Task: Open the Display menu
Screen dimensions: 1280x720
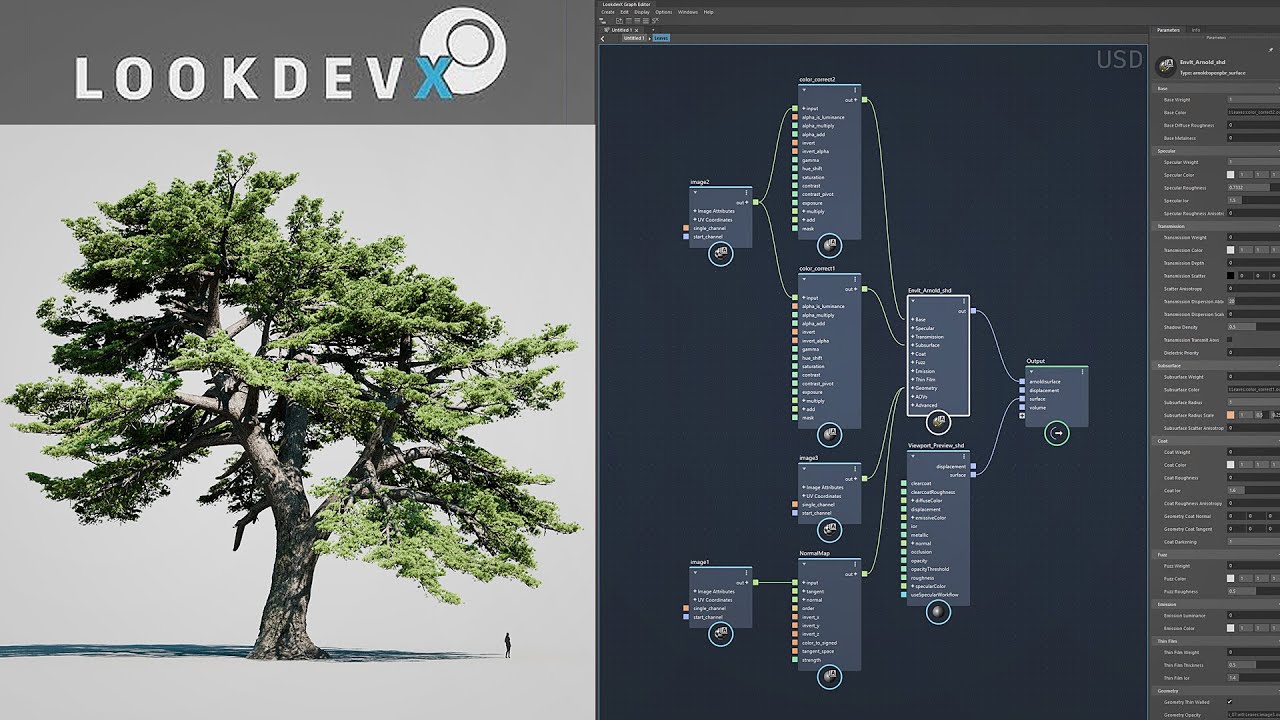Action: [x=642, y=12]
